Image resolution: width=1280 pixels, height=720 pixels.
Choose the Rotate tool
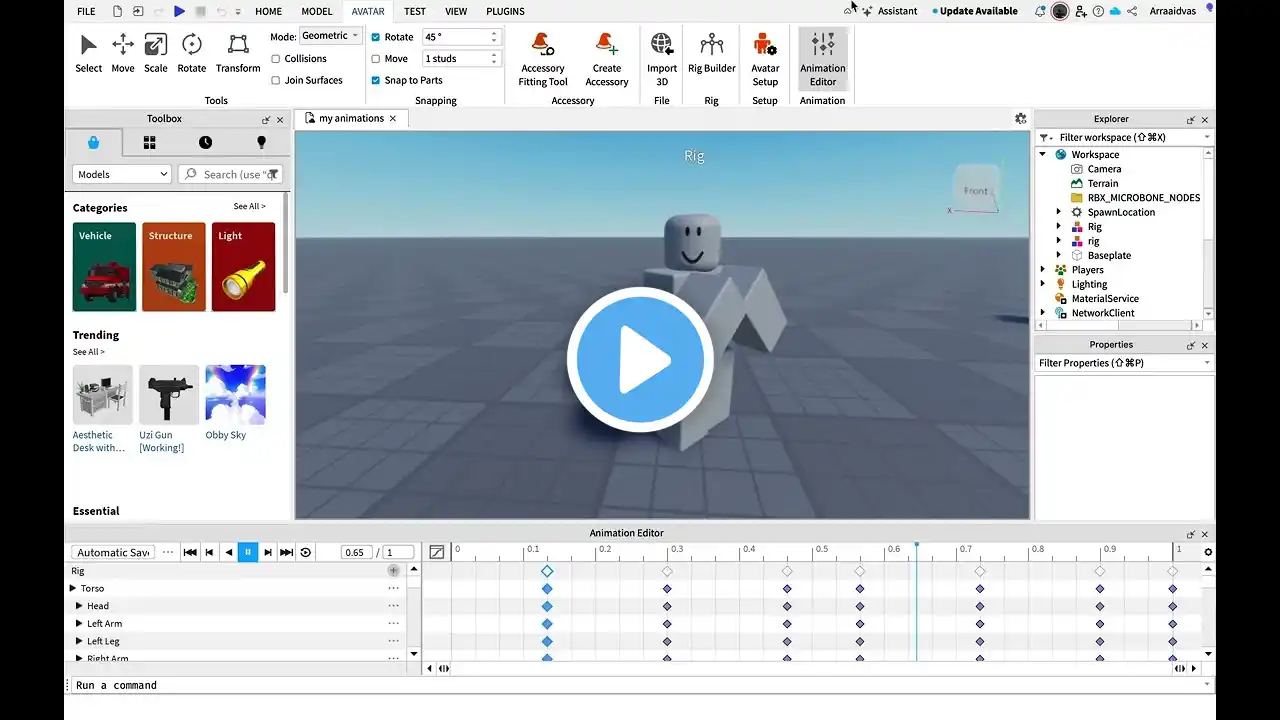pyautogui.click(x=191, y=53)
